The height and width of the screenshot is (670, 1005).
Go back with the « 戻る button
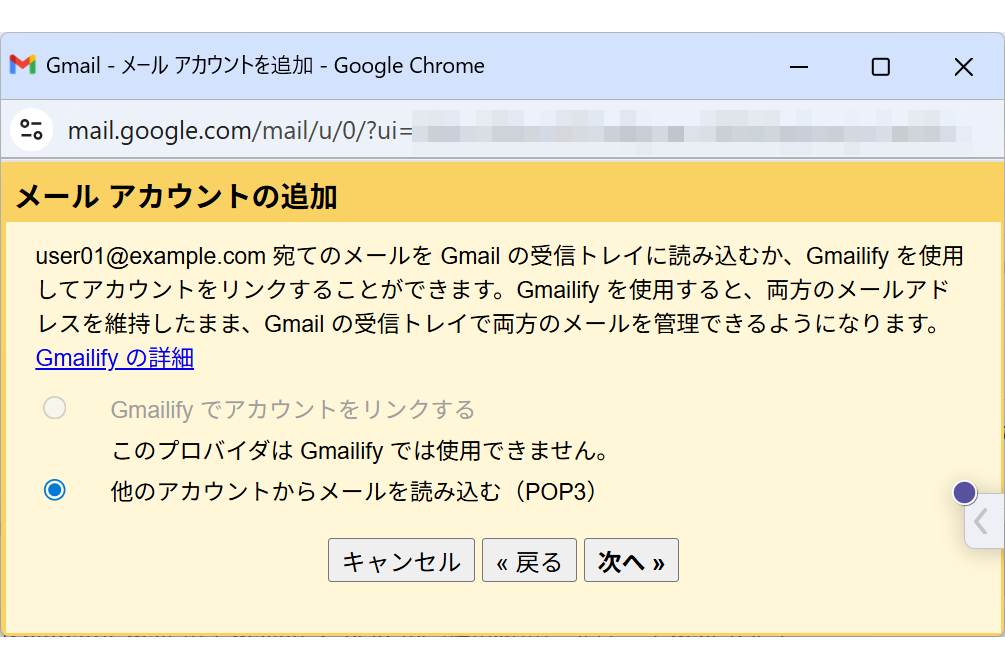(529, 561)
